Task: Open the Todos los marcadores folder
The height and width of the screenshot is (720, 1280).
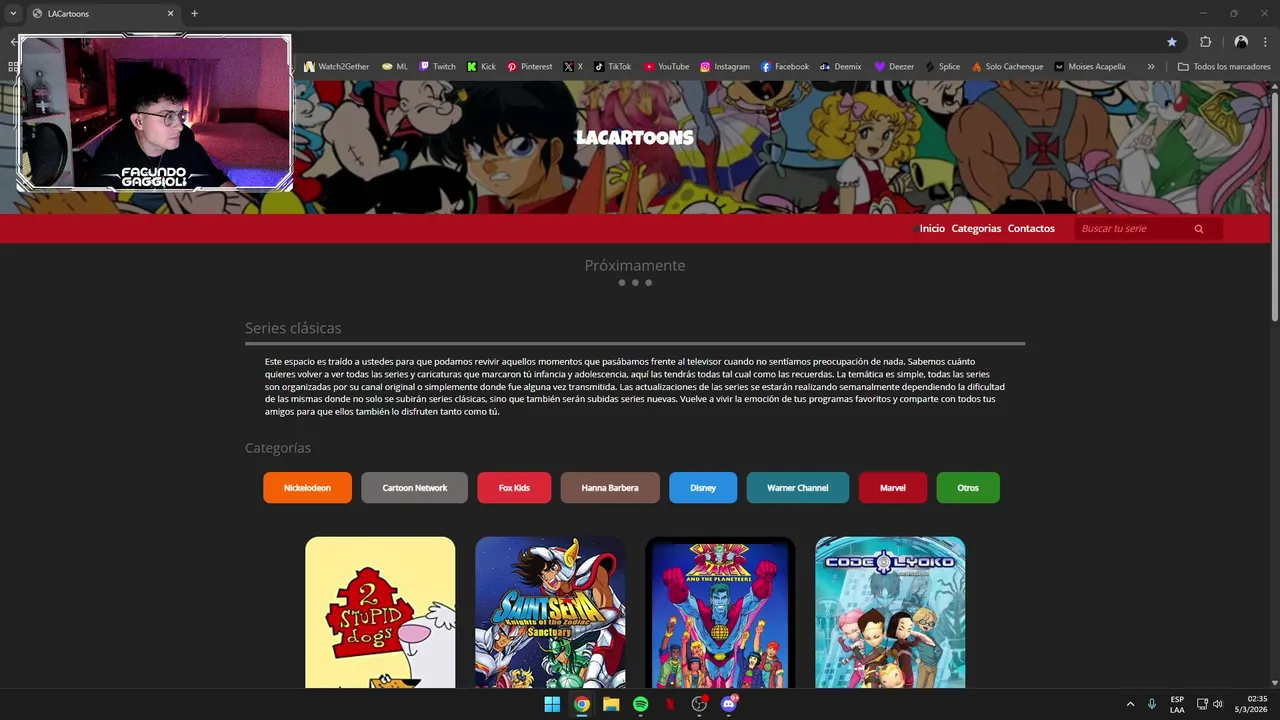Action: (1224, 67)
